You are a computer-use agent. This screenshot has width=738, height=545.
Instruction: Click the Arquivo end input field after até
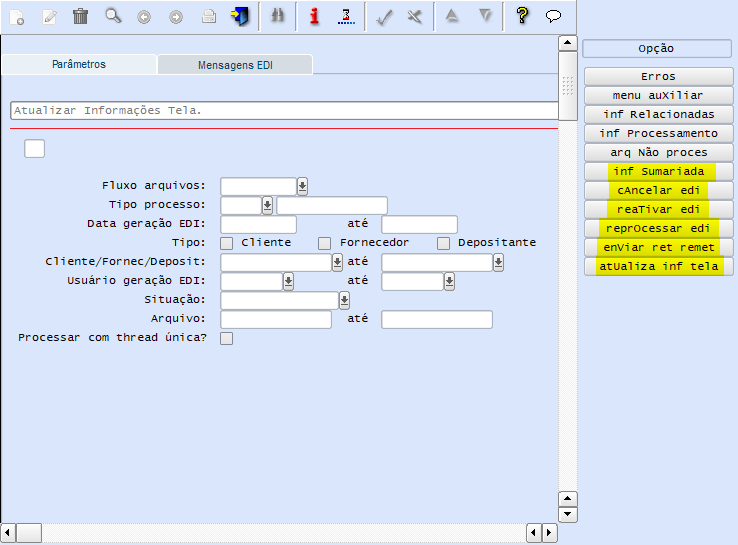click(x=437, y=319)
